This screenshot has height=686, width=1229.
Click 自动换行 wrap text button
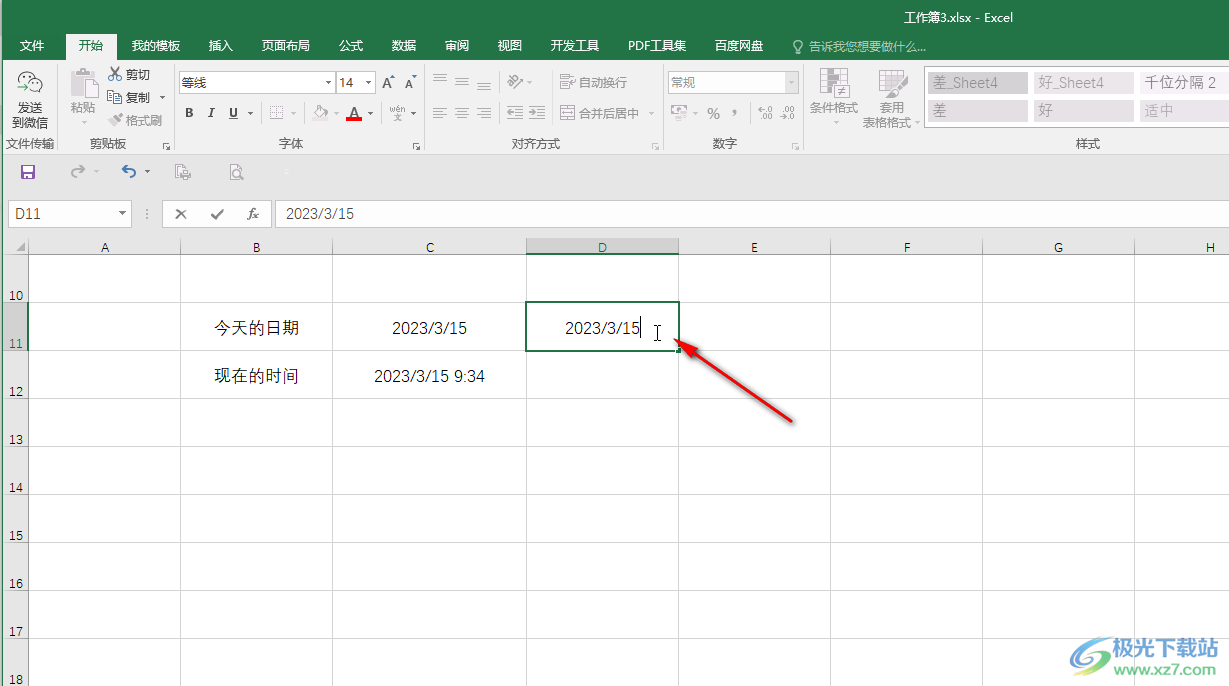click(593, 82)
